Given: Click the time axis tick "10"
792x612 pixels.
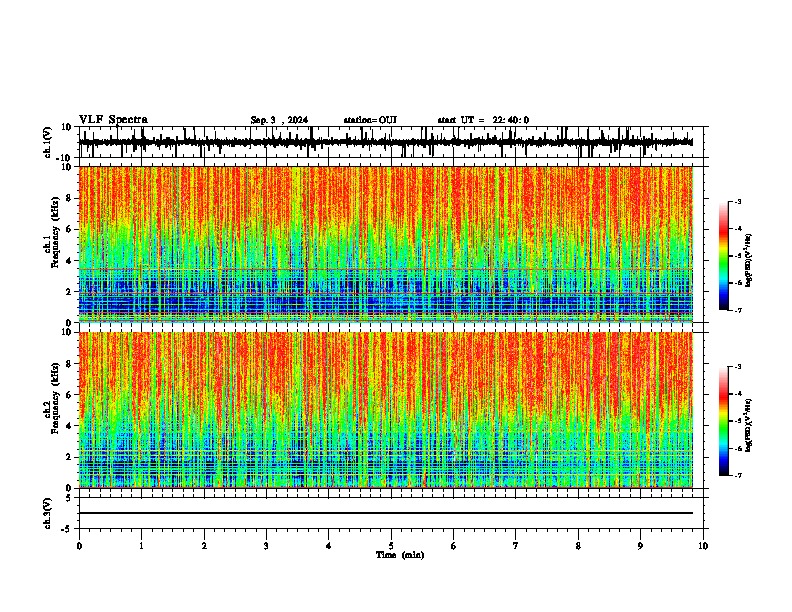Looking at the screenshot, I should tap(703, 546).
